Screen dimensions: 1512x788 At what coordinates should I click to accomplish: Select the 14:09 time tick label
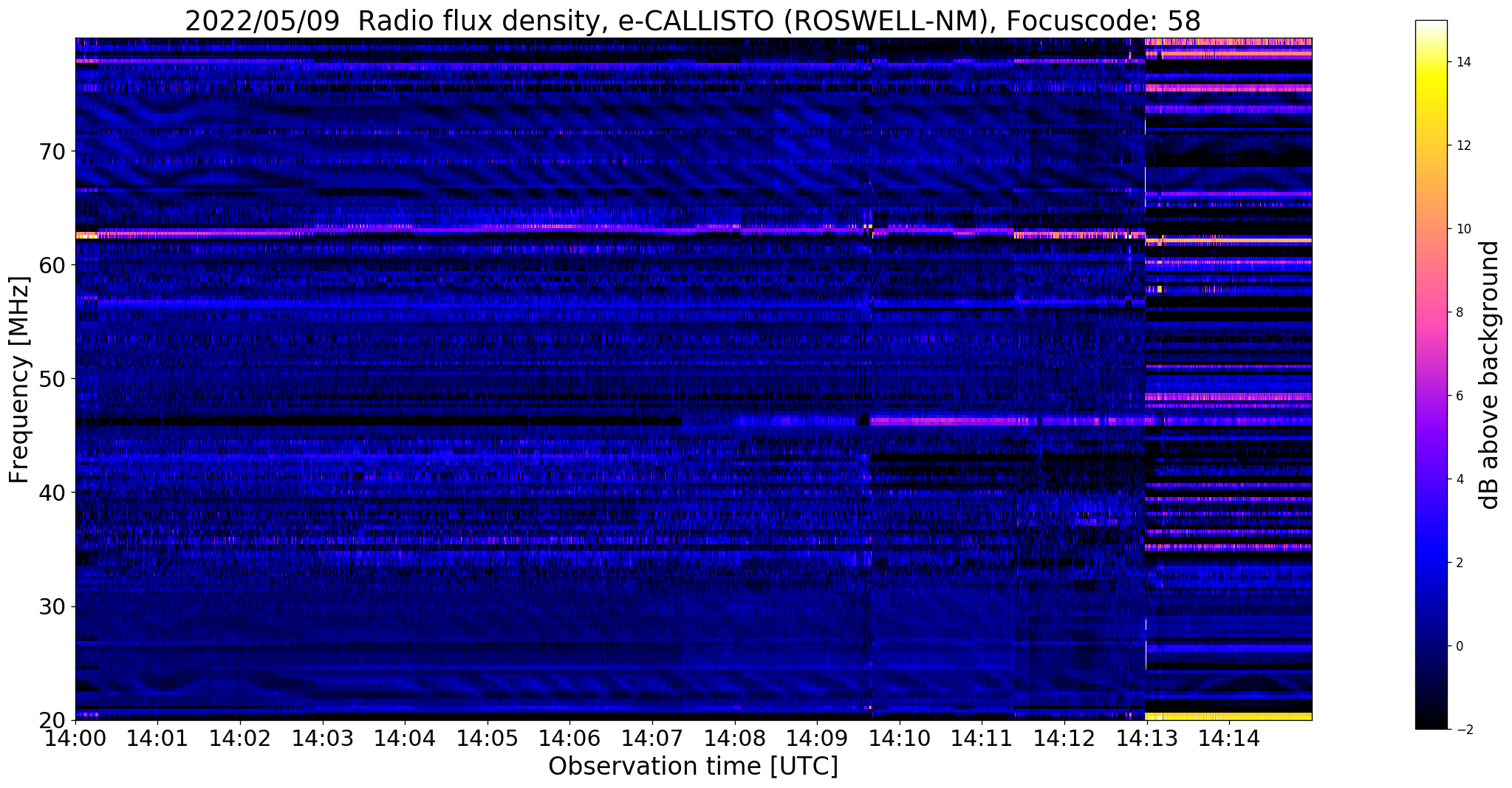pyautogui.click(x=817, y=737)
